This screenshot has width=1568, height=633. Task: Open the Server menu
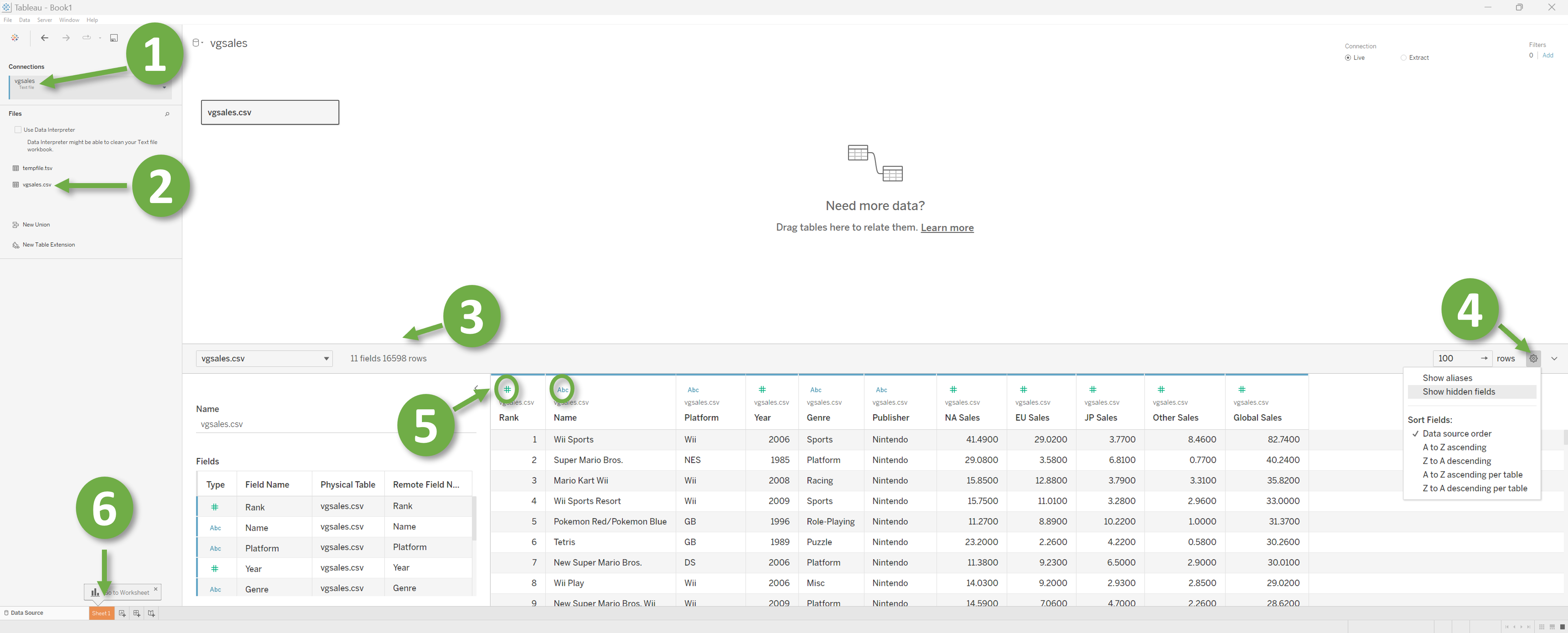(45, 20)
